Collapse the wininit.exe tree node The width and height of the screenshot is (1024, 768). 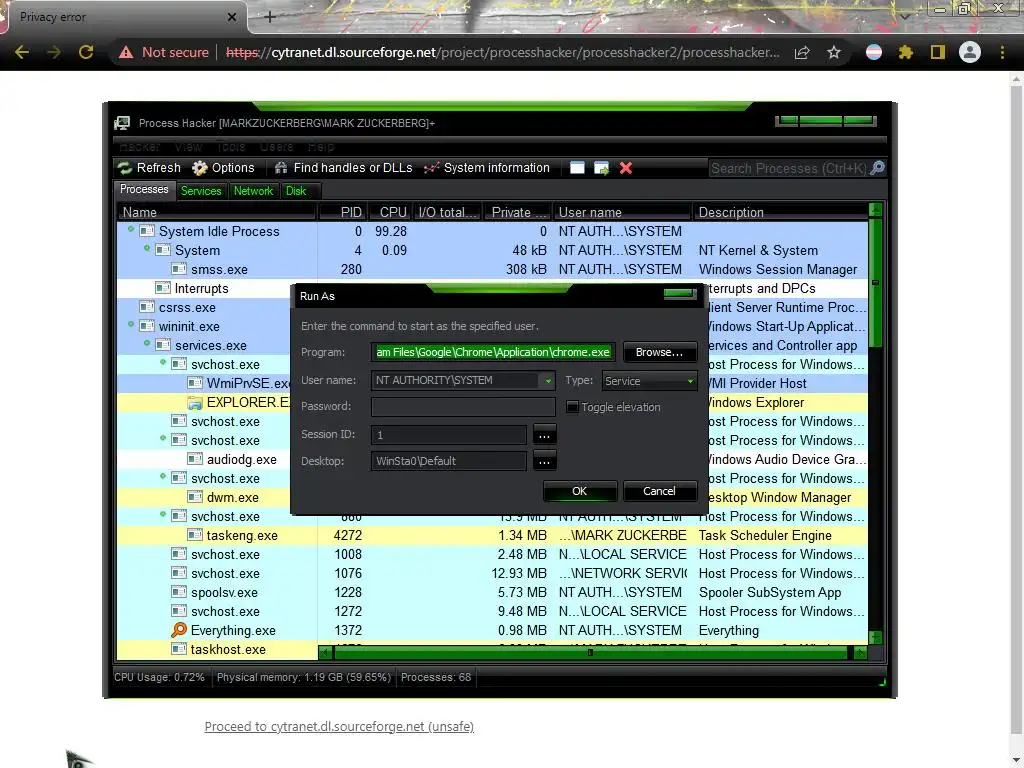(131, 324)
